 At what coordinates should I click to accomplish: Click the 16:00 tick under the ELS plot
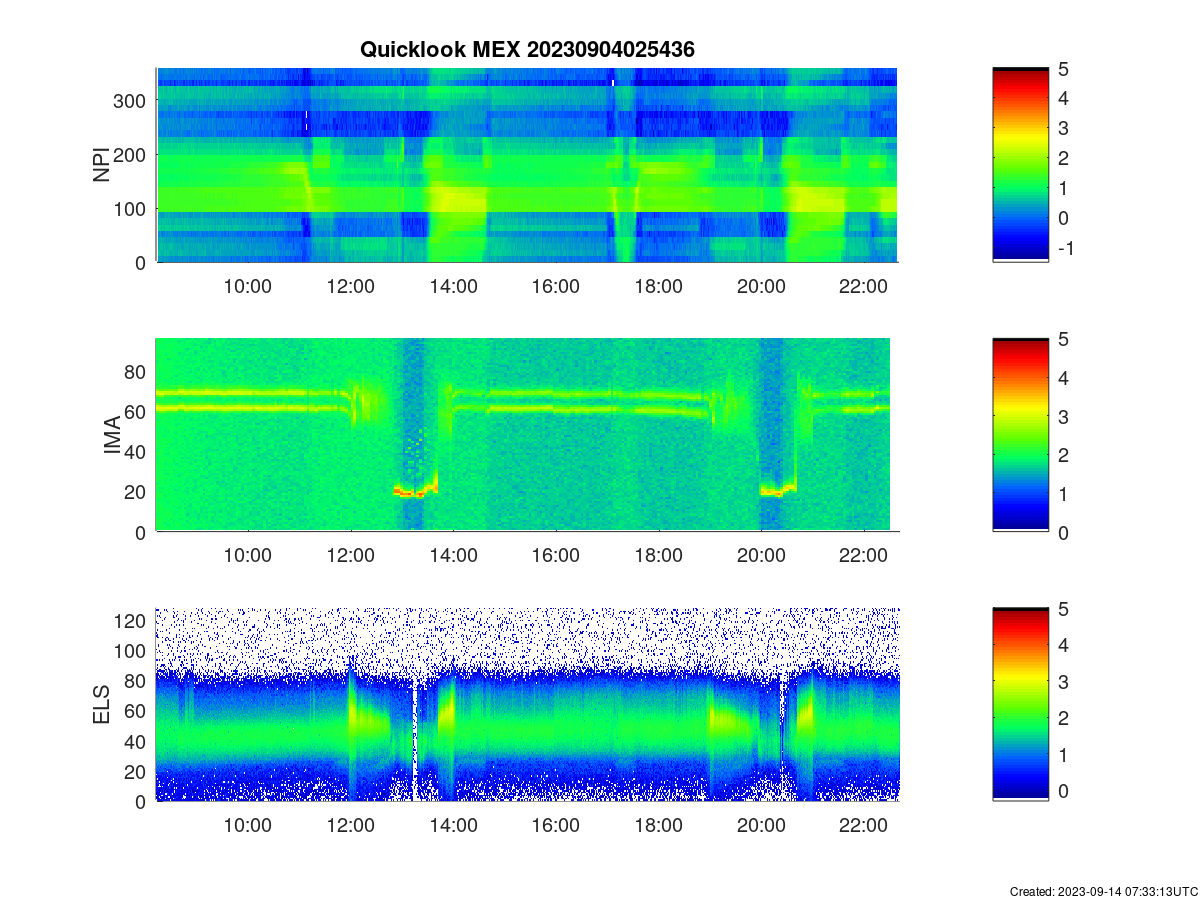556,826
